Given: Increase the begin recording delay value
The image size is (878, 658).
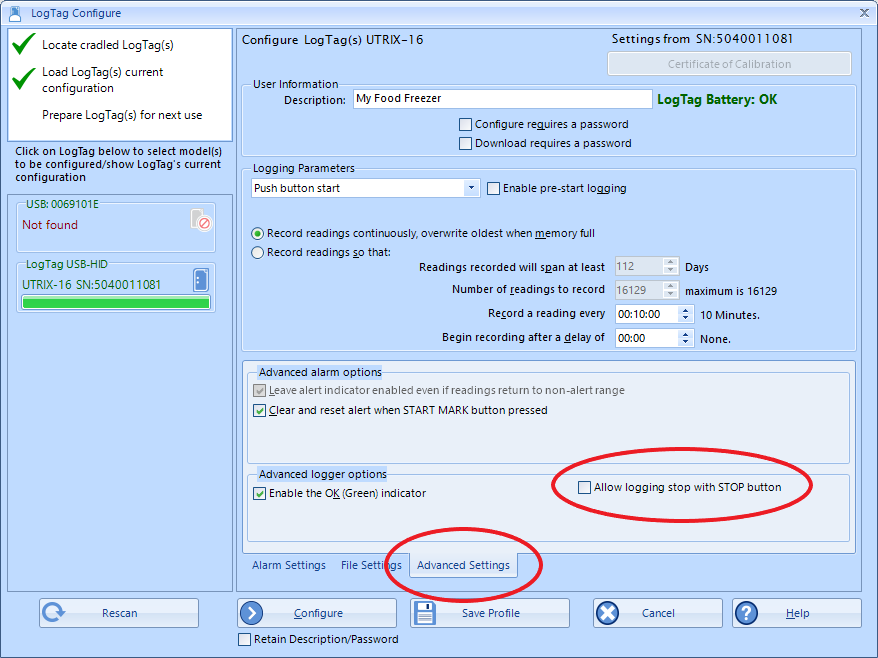Looking at the screenshot, I should pos(685,334).
